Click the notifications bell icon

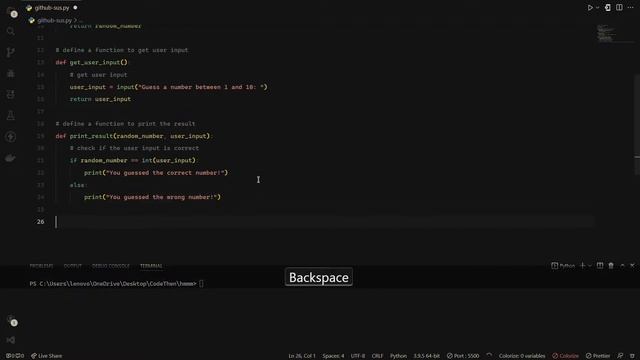pyautogui.click(x=632, y=356)
